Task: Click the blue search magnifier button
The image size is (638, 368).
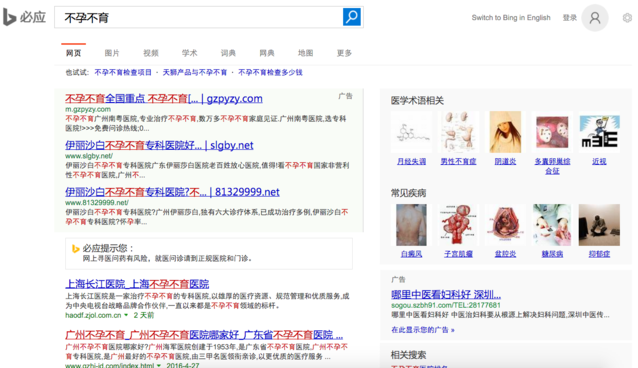Action: pos(352,17)
